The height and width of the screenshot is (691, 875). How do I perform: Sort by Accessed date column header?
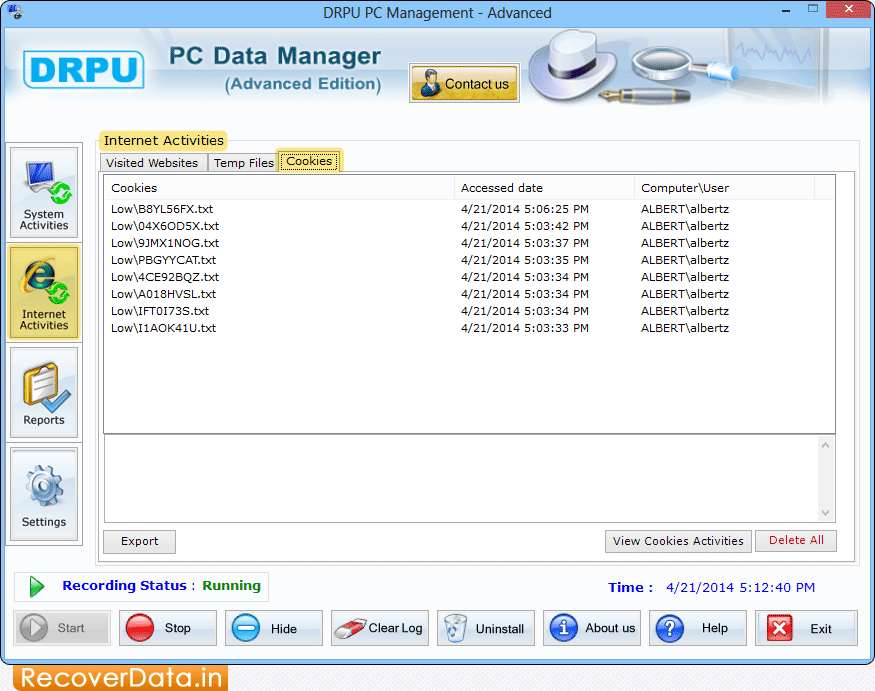tap(544, 188)
